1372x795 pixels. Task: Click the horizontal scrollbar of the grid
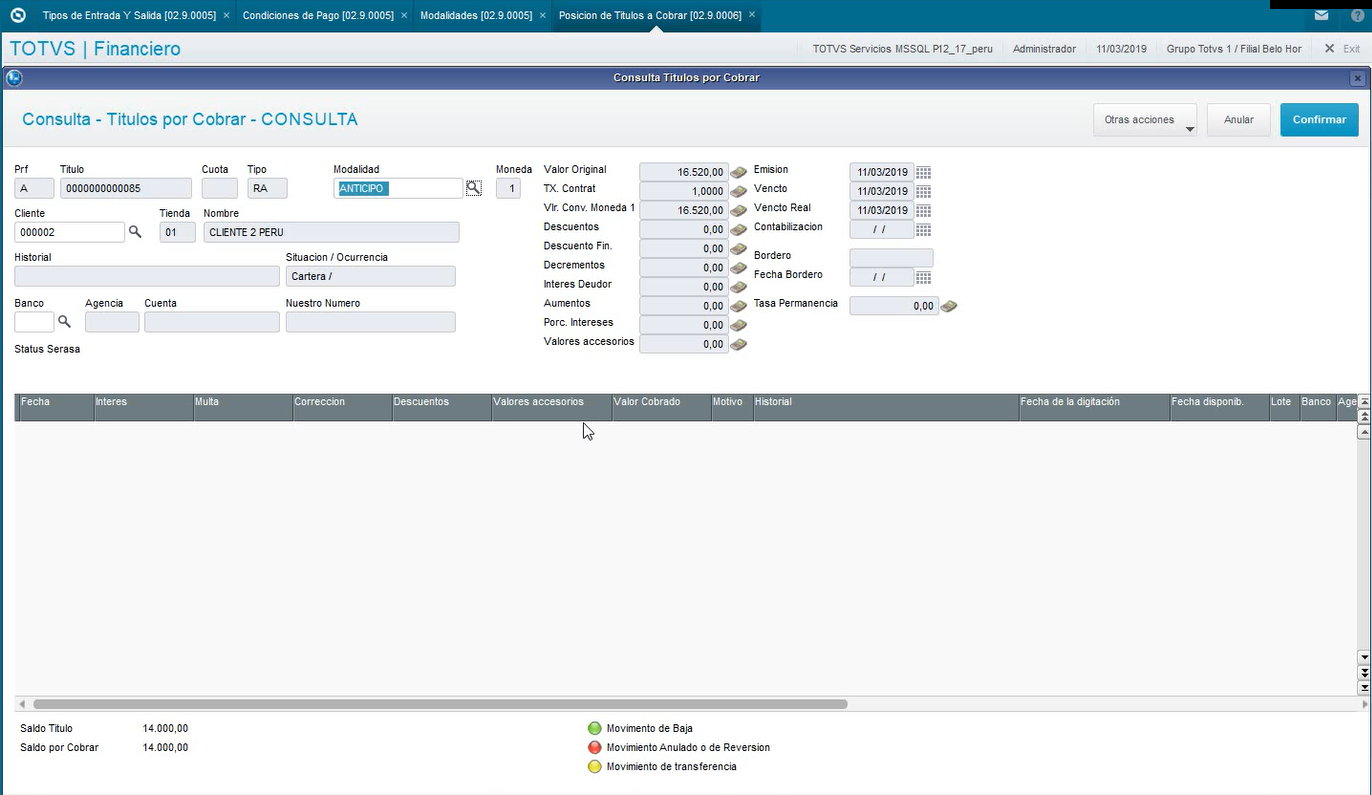pos(440,704)
